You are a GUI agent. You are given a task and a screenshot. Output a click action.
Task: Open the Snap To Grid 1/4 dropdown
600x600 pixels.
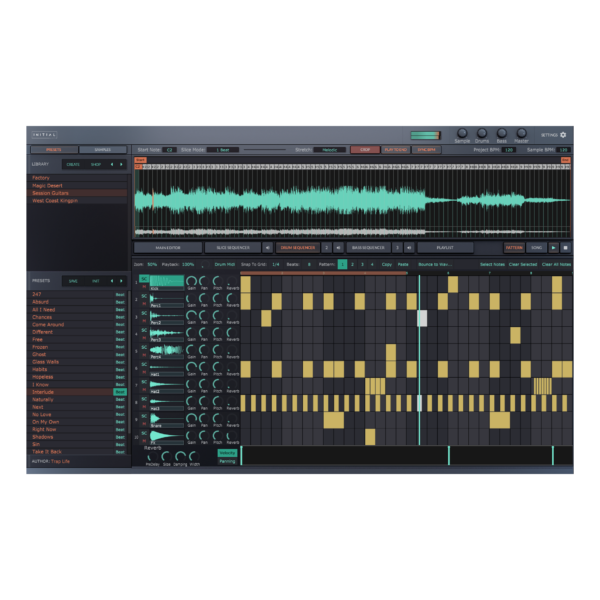(x=276, y=264)
